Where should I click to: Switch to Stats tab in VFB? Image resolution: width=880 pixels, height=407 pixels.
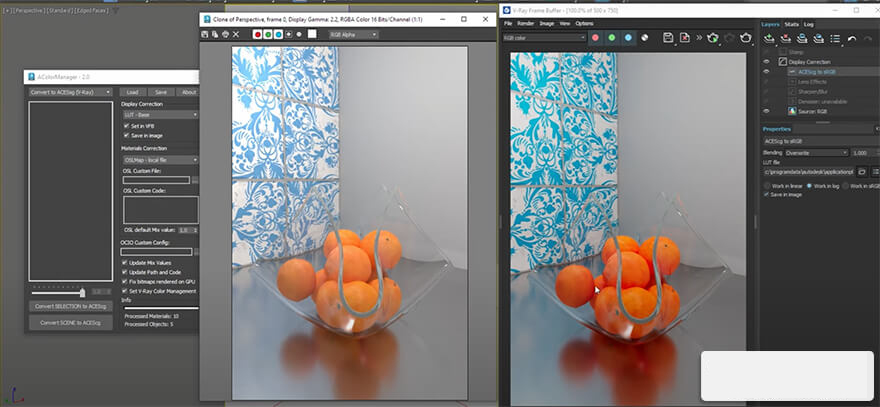791,24
